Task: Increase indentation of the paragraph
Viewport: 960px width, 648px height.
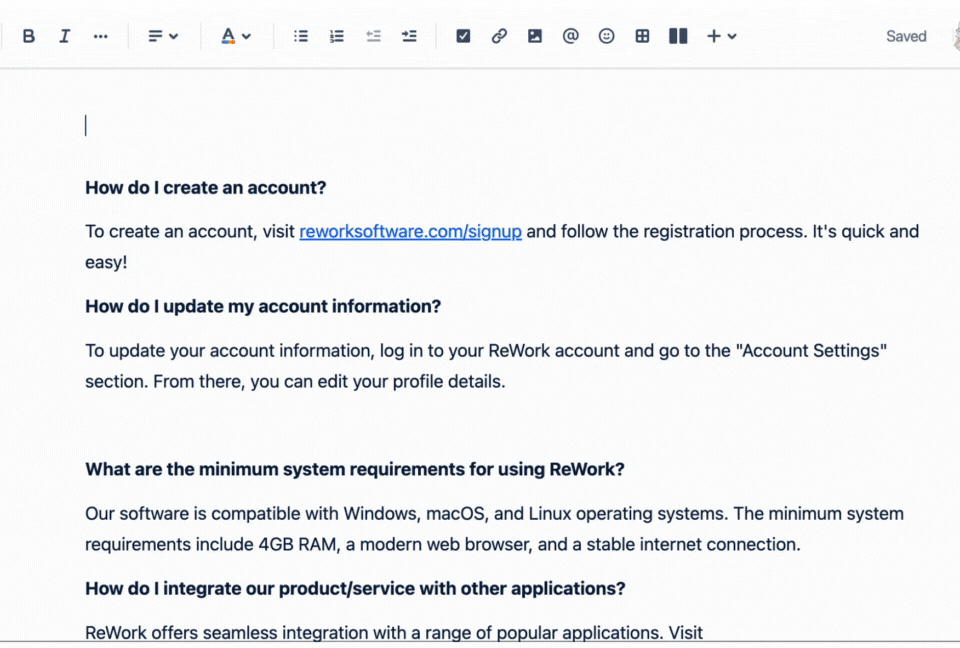Action: pyautogui.click(x=409, y=35)
